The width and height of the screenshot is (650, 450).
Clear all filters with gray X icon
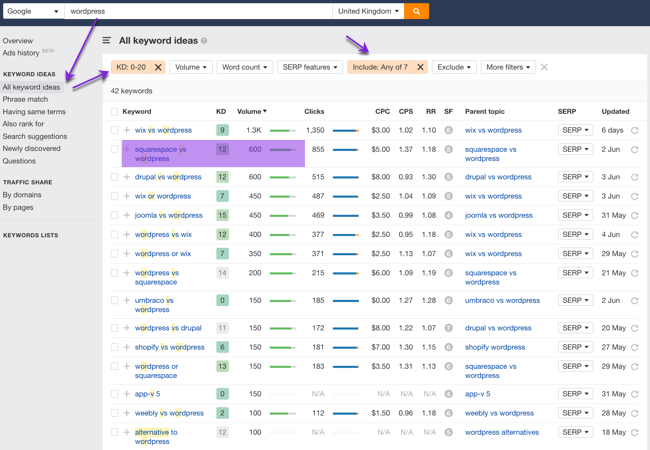click(x=544, y=67)
